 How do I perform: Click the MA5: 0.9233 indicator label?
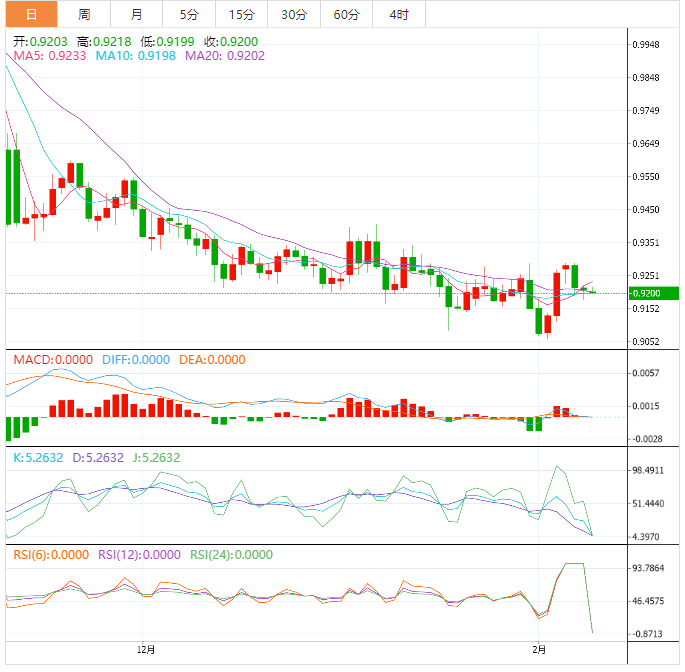(x=49, y=57)
